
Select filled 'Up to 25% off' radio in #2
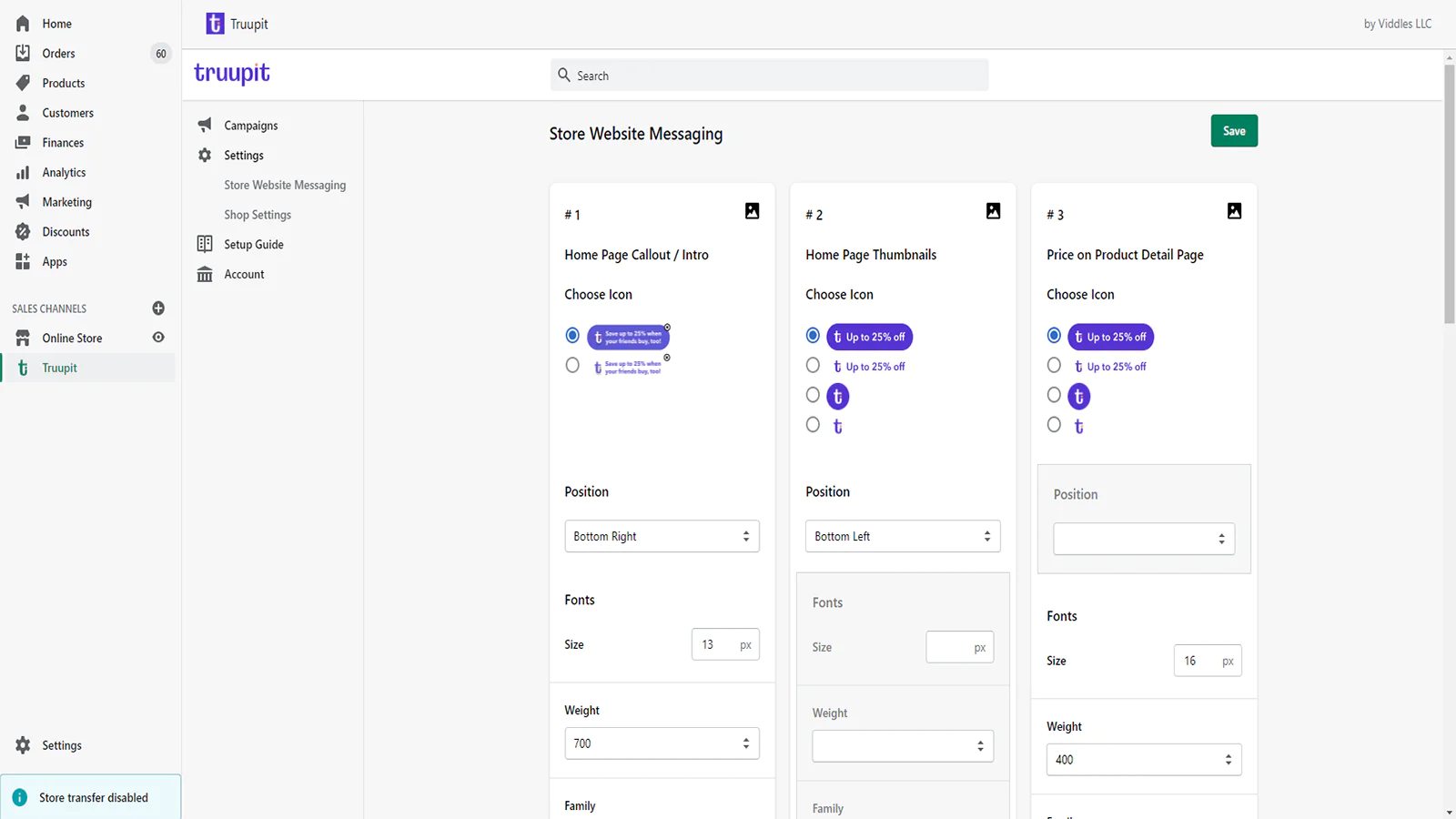pos(814,336)
